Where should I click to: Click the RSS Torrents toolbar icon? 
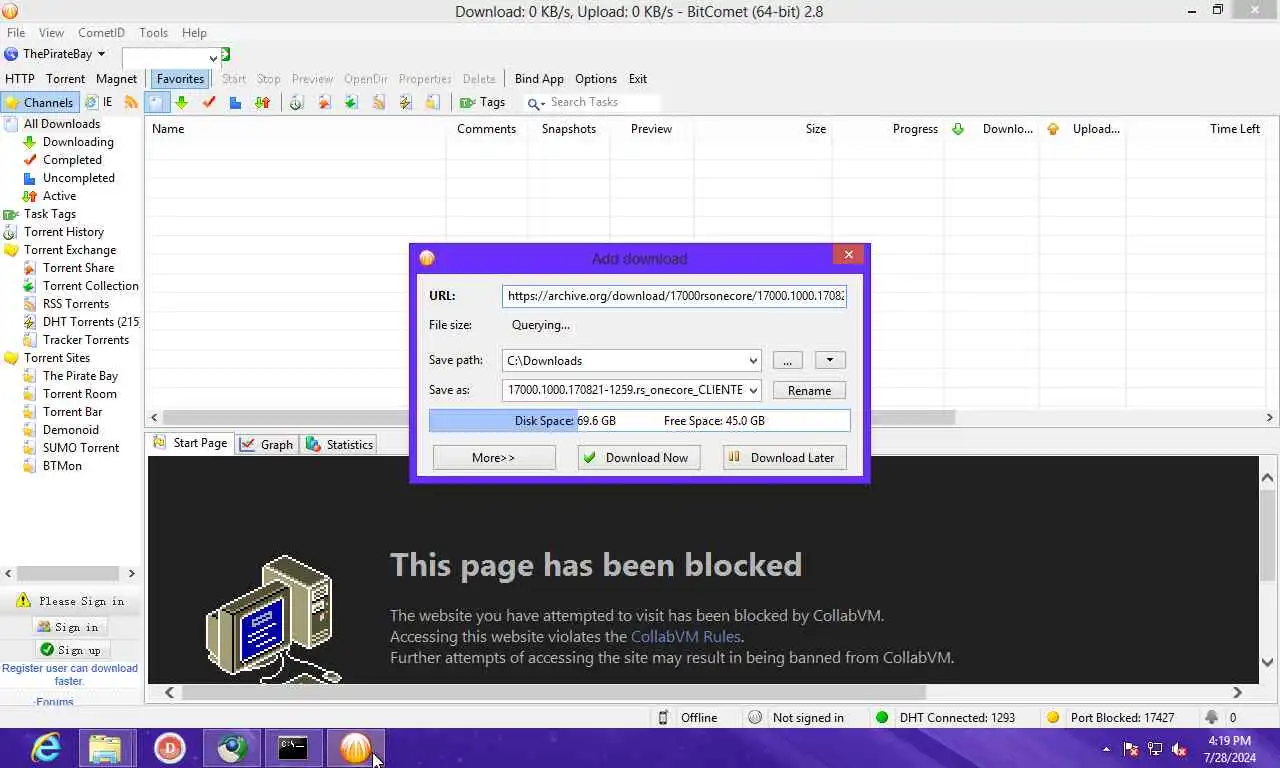point(378,102)
